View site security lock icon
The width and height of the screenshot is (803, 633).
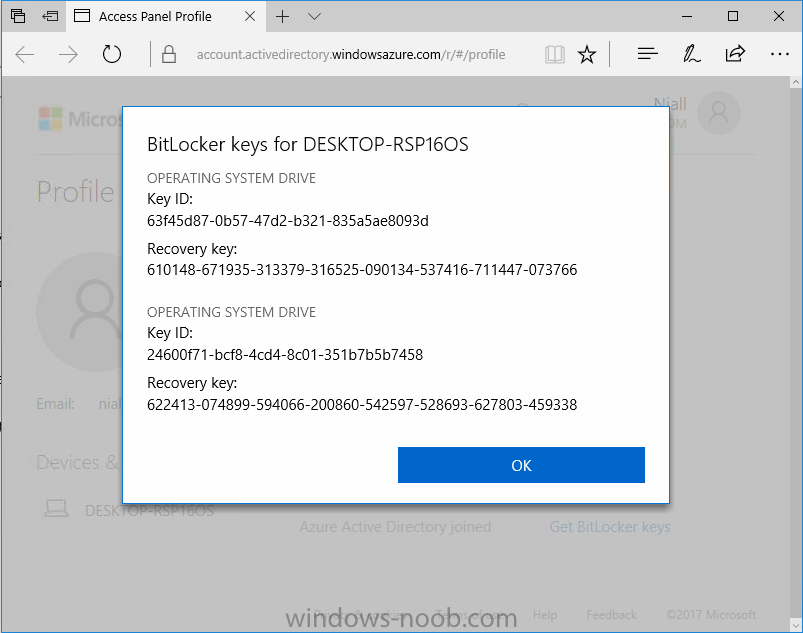(168, 54)
